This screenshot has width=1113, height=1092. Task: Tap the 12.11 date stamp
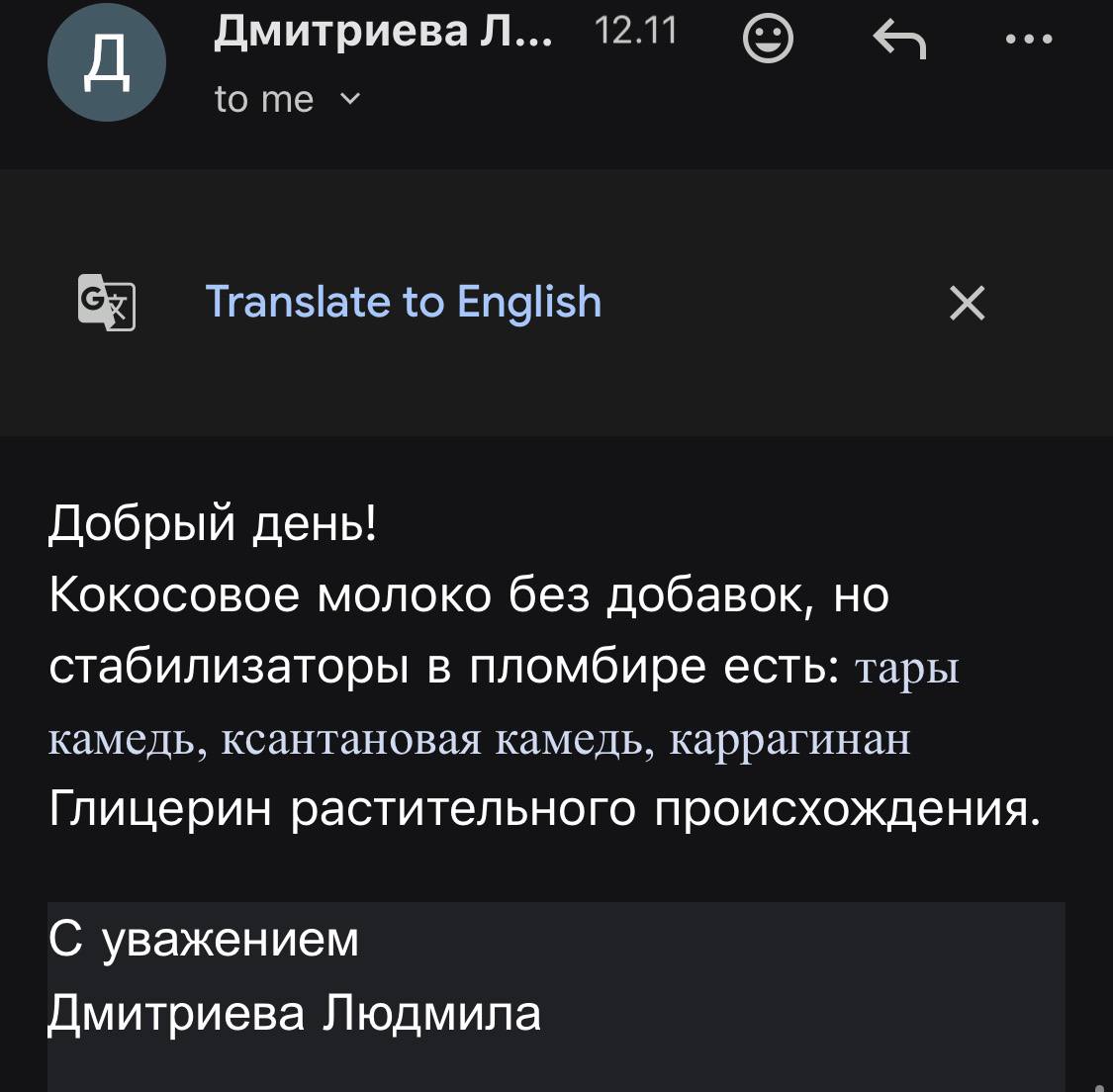pyautogui.click(x=637, y=33)
